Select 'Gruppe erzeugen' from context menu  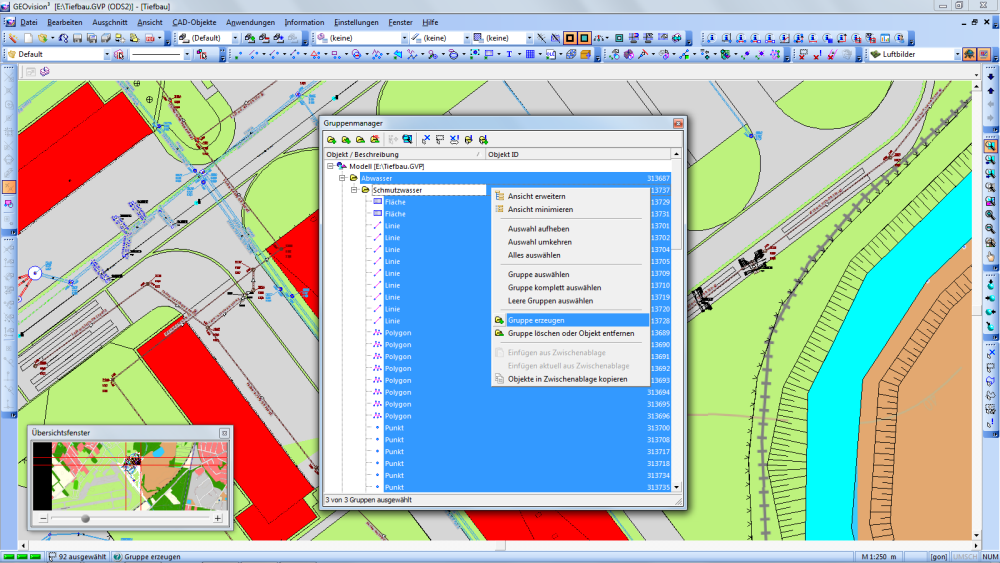536,320
